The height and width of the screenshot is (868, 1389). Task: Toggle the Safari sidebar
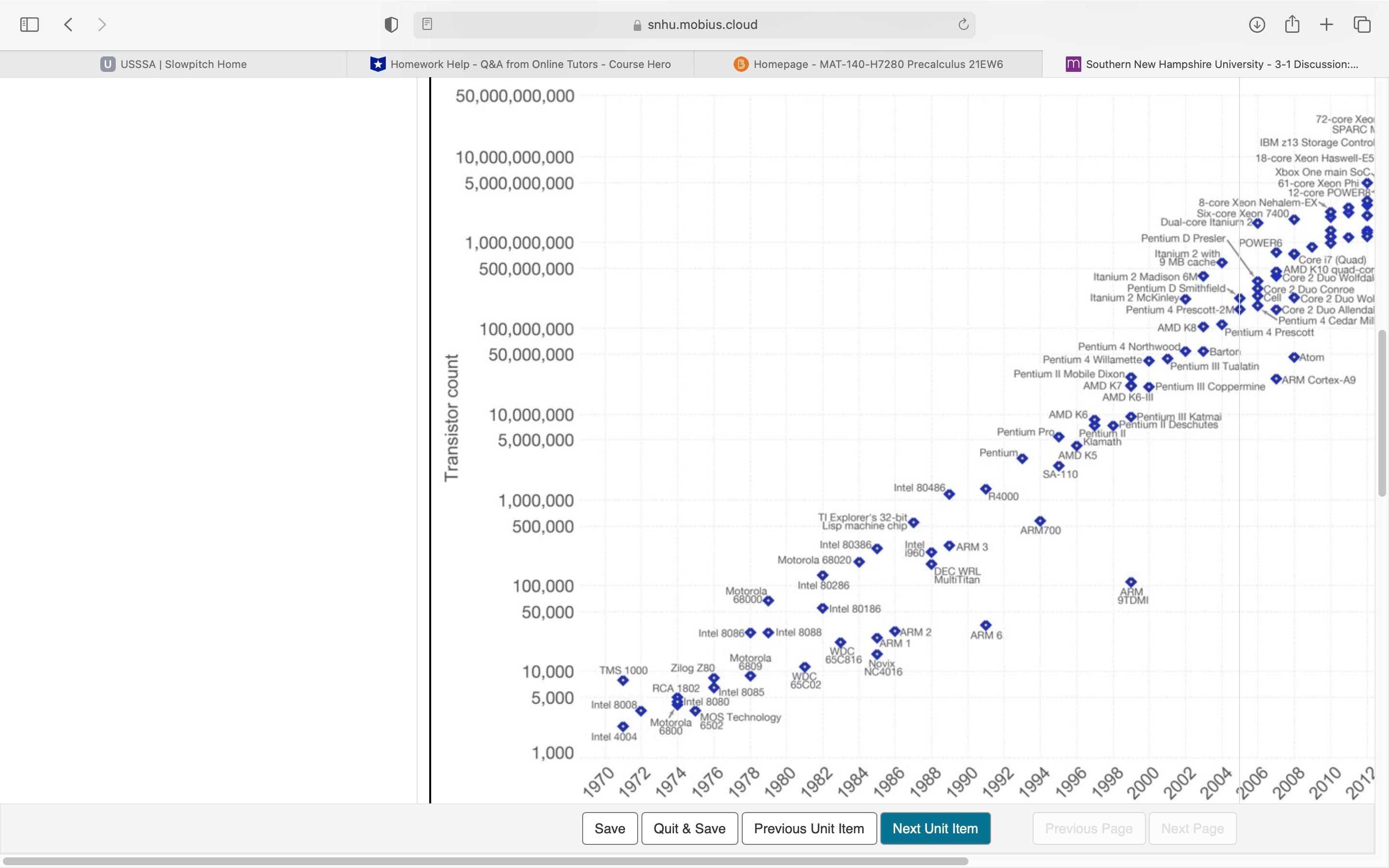[29, 24]
